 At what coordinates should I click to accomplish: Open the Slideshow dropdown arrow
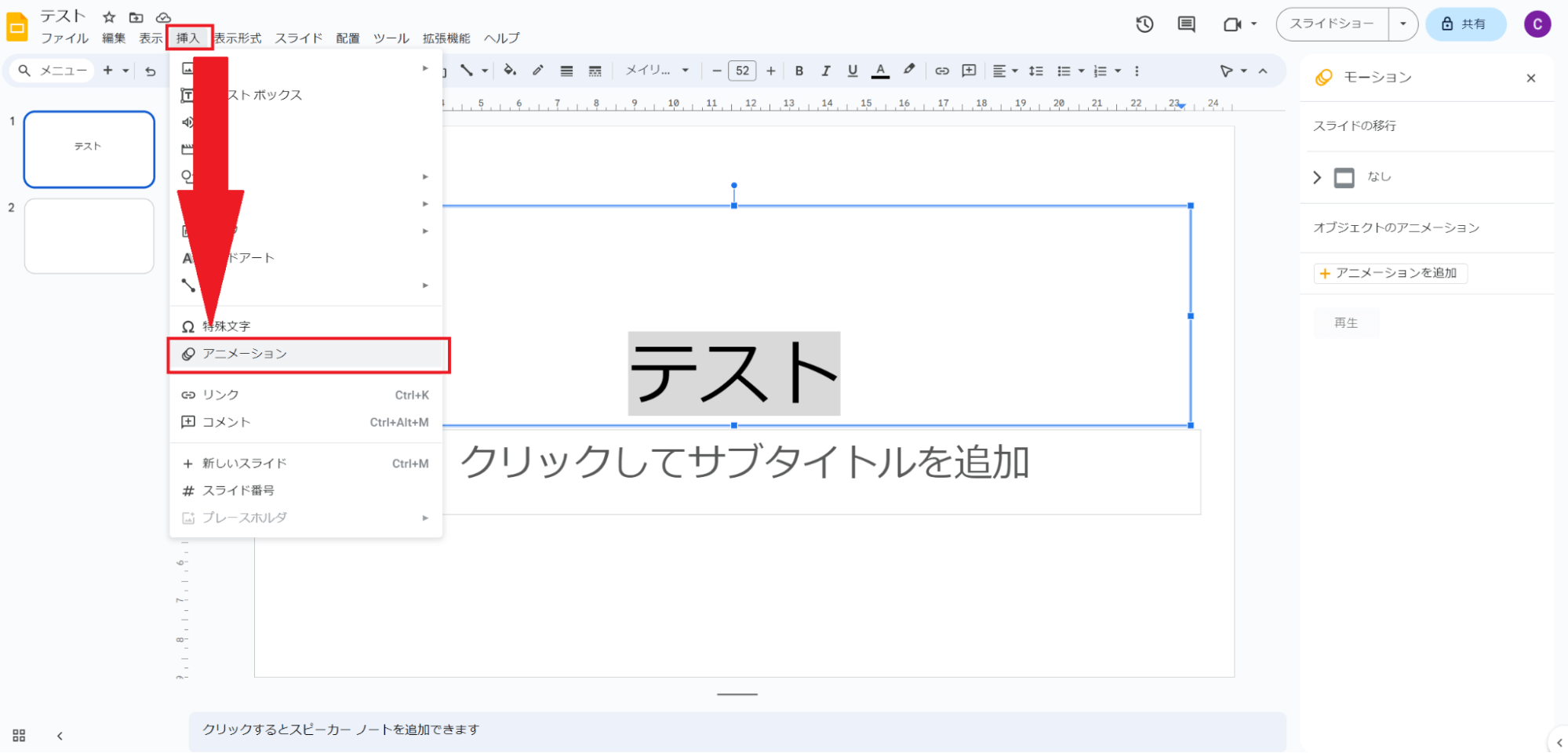(x=1402, y=24)
